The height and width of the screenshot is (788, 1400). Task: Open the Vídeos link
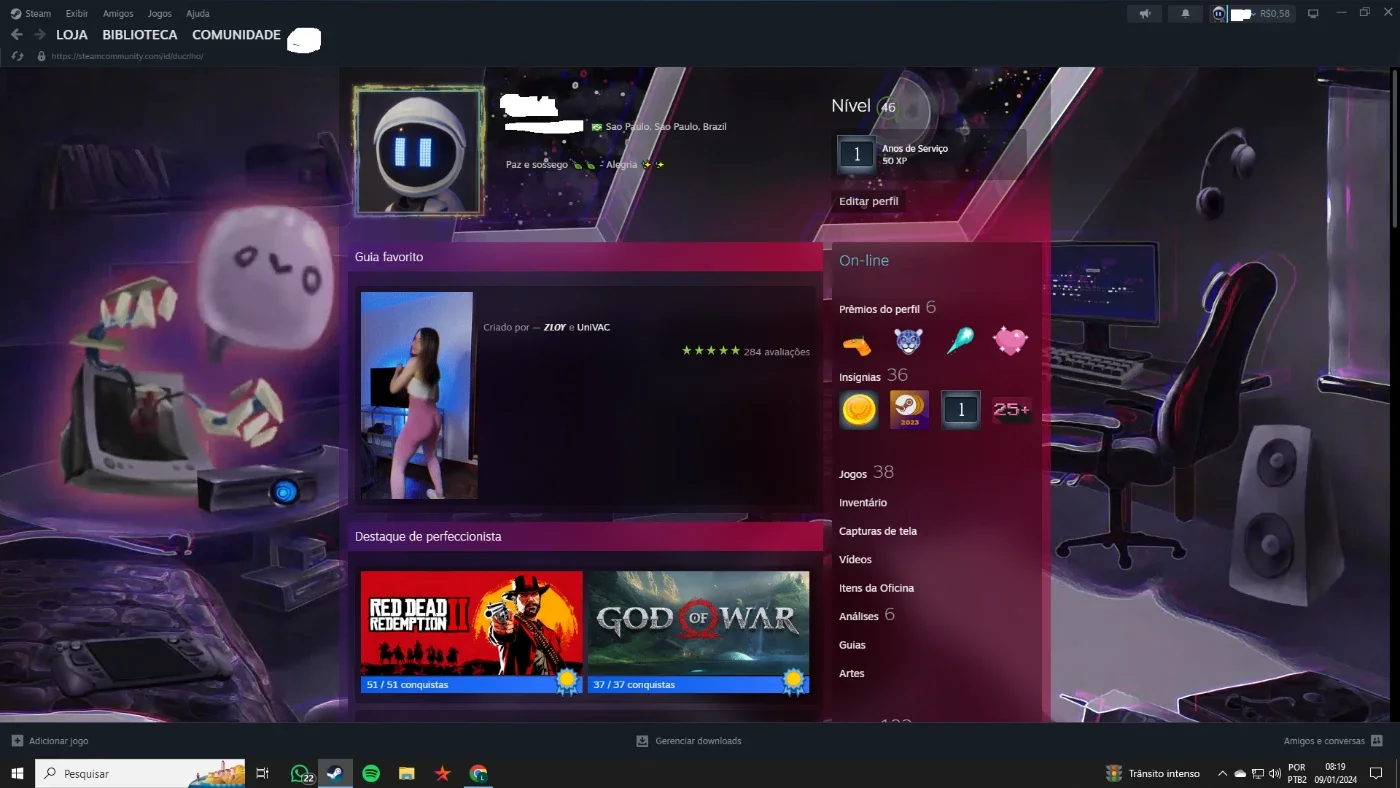coord(855,560)
